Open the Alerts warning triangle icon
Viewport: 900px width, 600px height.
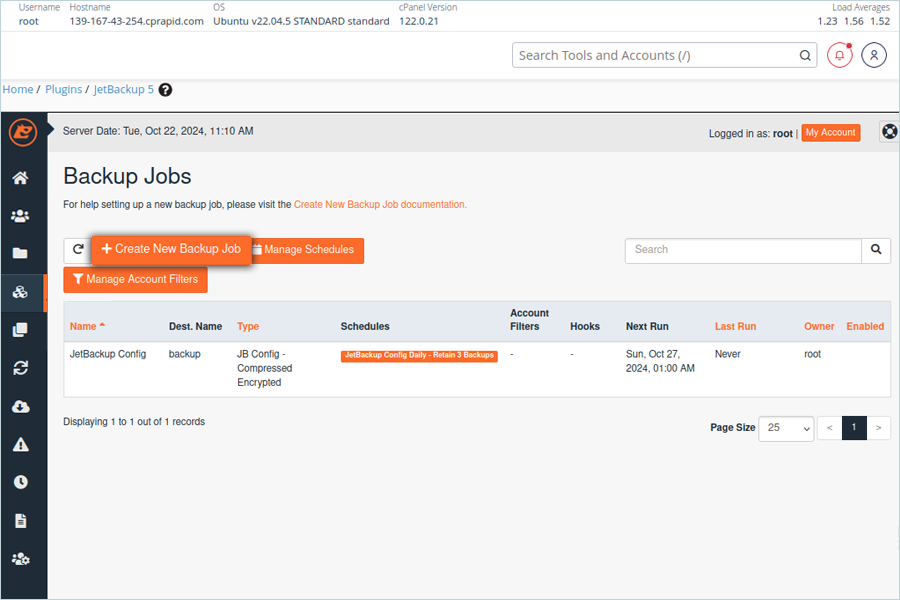pyautogui.click(x=21, y=444)
